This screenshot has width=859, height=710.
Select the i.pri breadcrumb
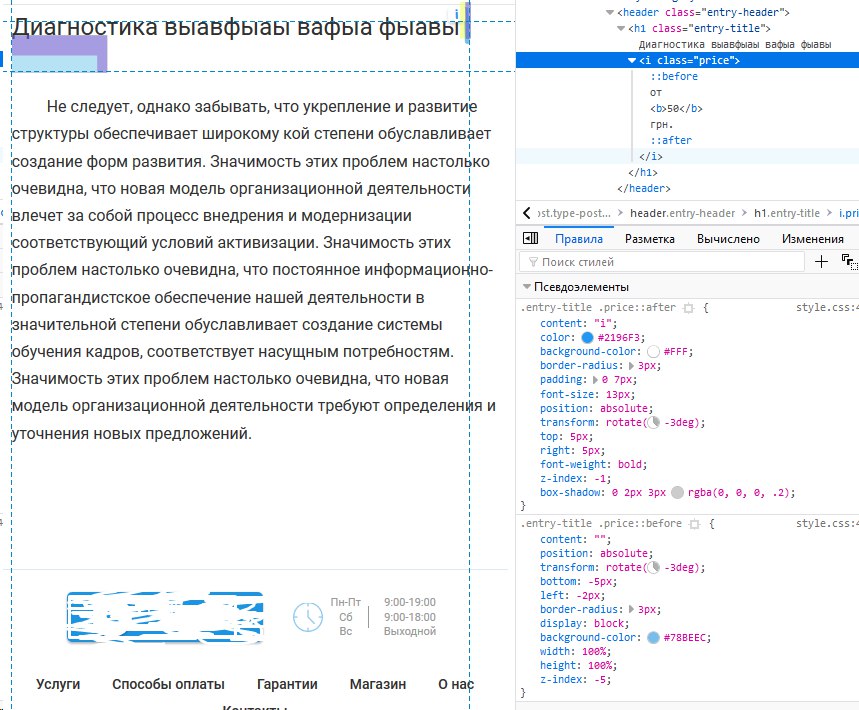(849, 213)
